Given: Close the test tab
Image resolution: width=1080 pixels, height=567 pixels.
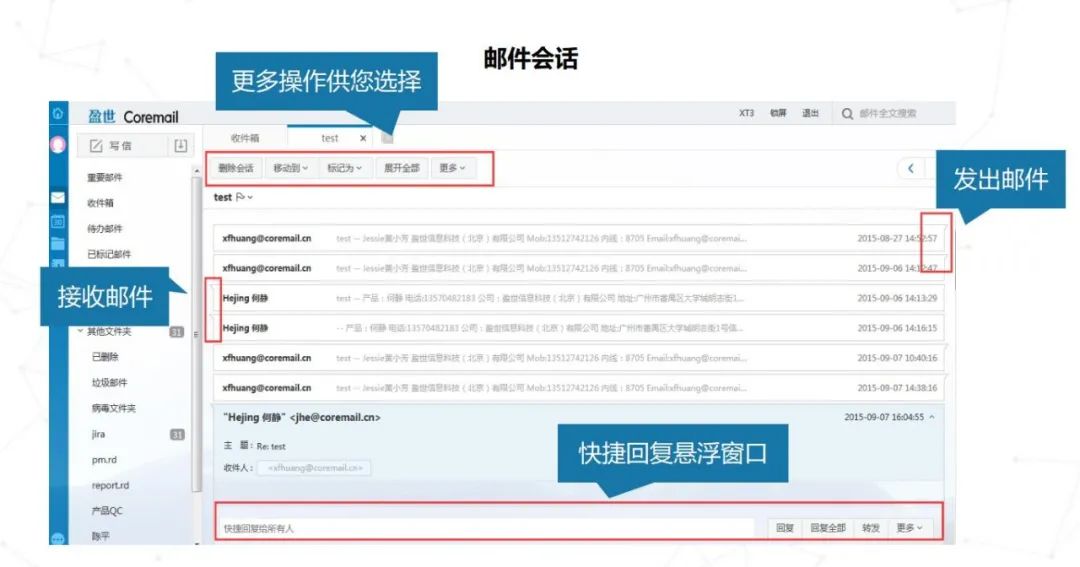Looking at the screenshot, I should tap(363, 138).
